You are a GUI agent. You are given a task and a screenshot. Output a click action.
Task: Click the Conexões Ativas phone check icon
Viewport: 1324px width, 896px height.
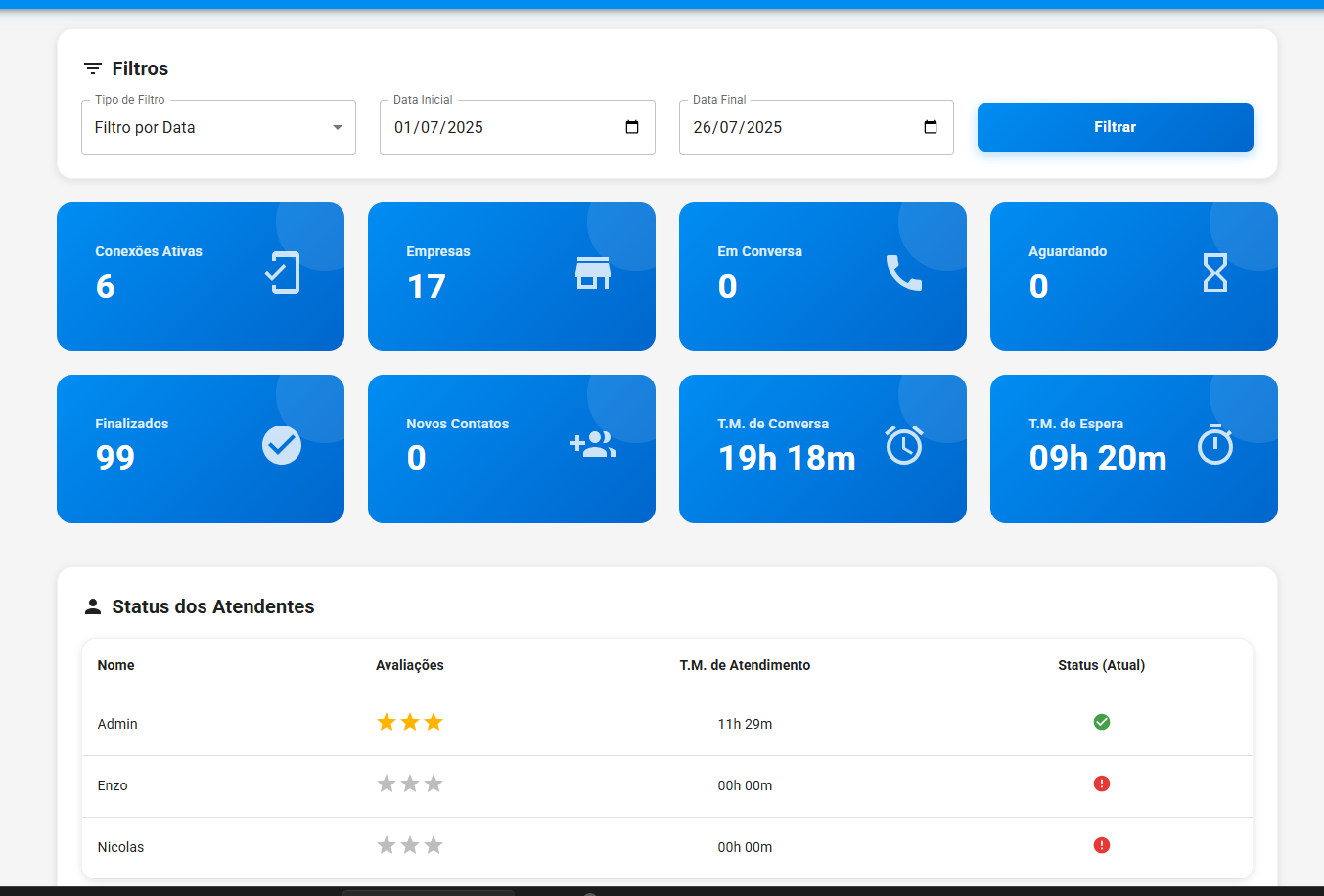point(283,273)
